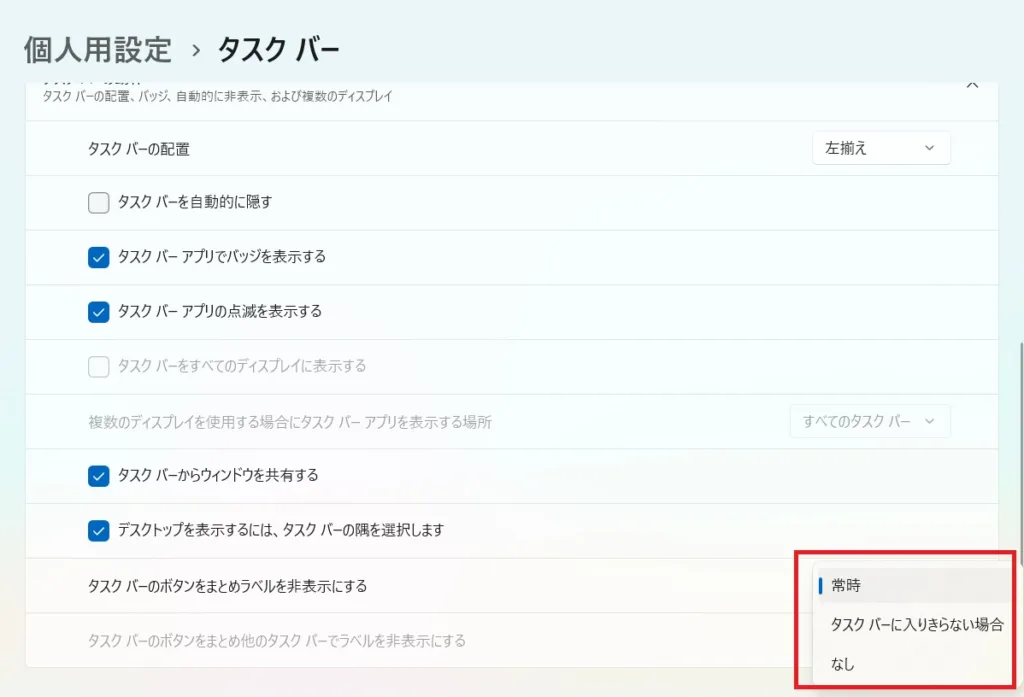Click the タスク バーの配置 row label
The image size is (1024, 697).
139,149
